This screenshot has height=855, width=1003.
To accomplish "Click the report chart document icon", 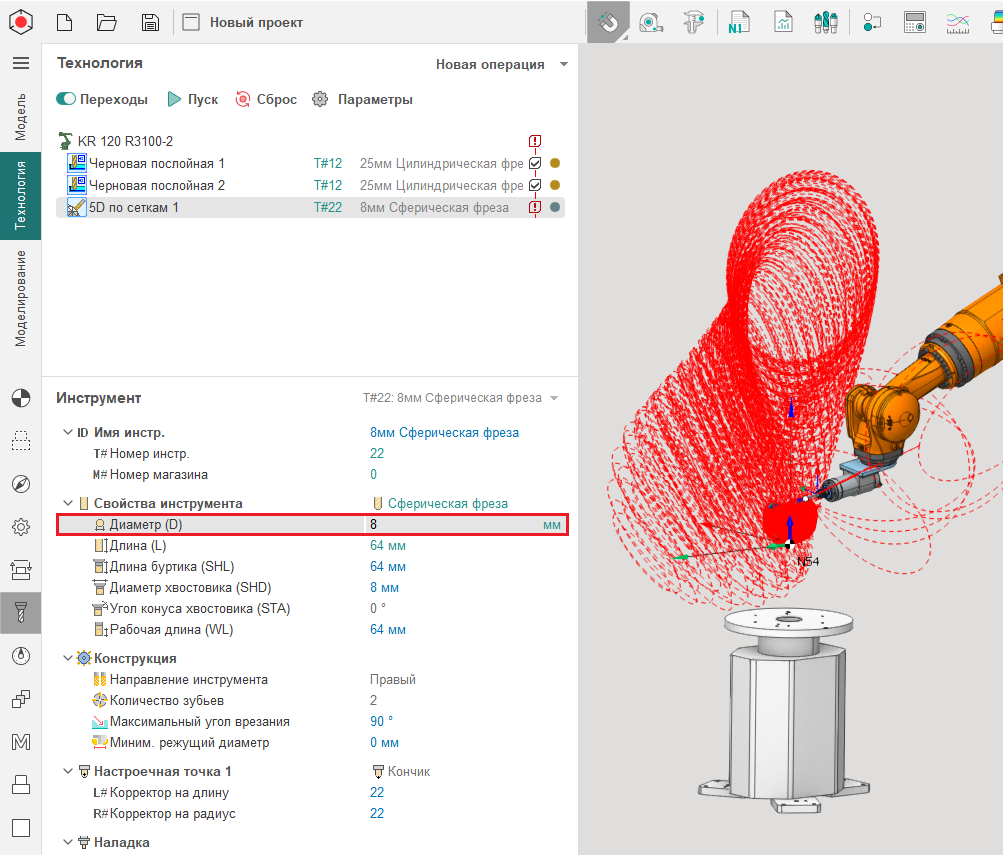I will coord(783,22).
